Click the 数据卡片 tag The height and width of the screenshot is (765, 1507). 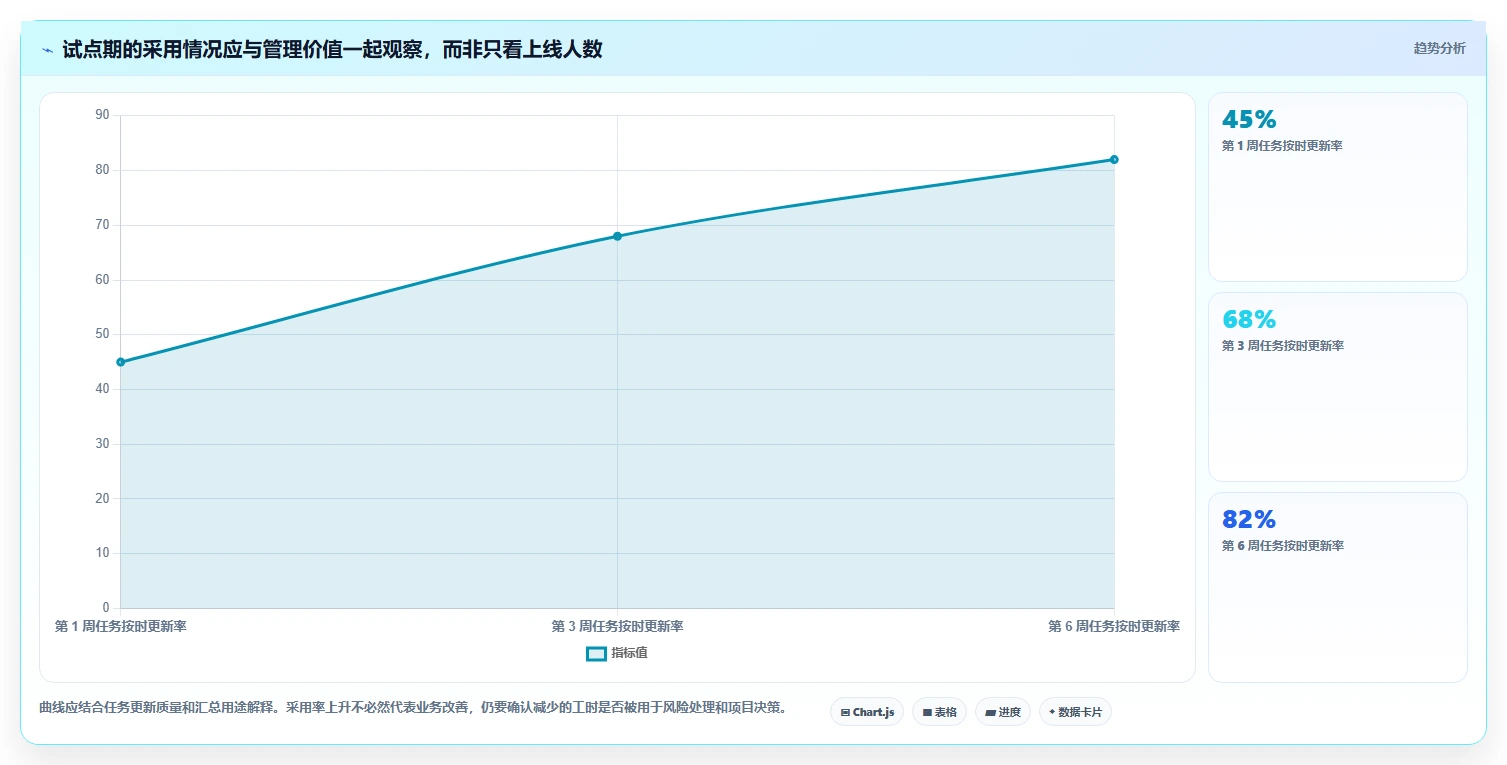point(1075,712)
